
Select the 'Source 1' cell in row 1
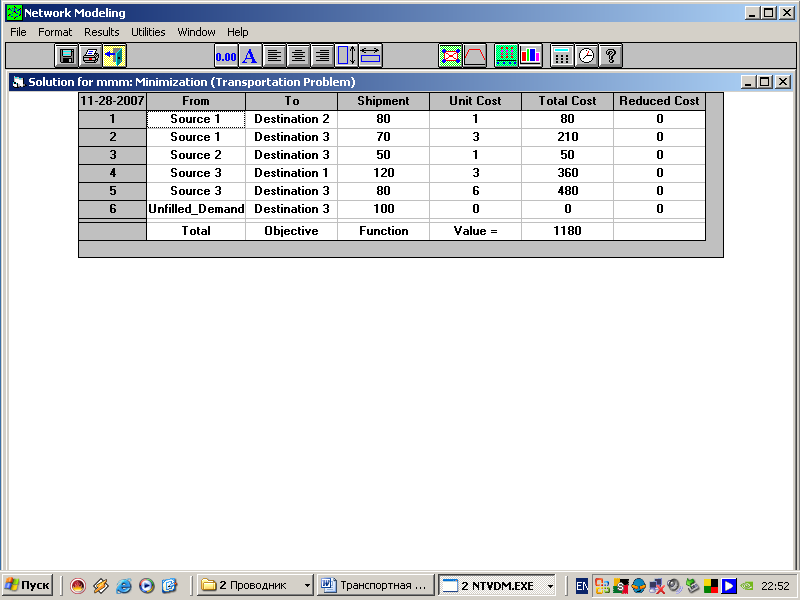196,119
